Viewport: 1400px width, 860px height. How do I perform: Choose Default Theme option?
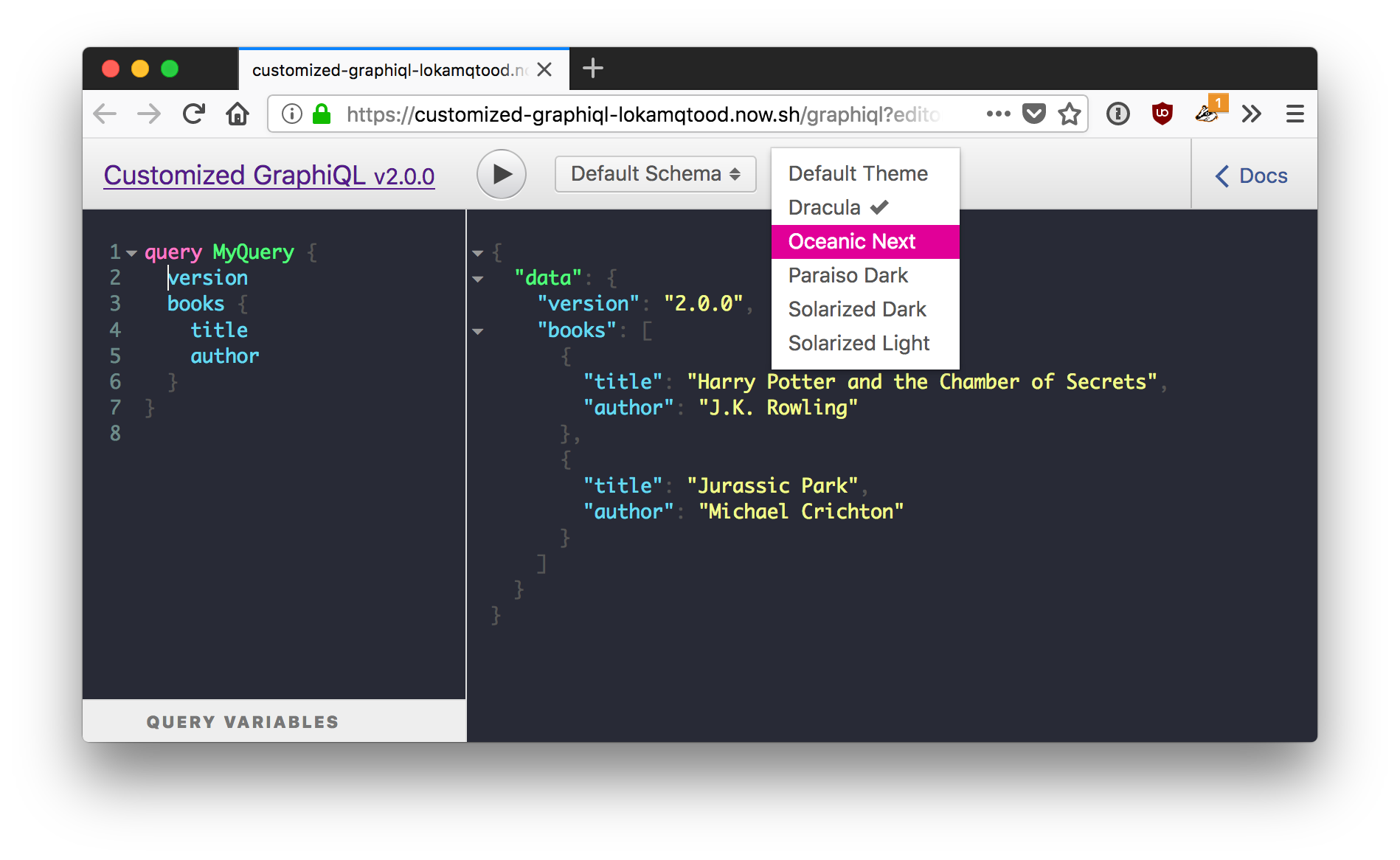point(865,173)
